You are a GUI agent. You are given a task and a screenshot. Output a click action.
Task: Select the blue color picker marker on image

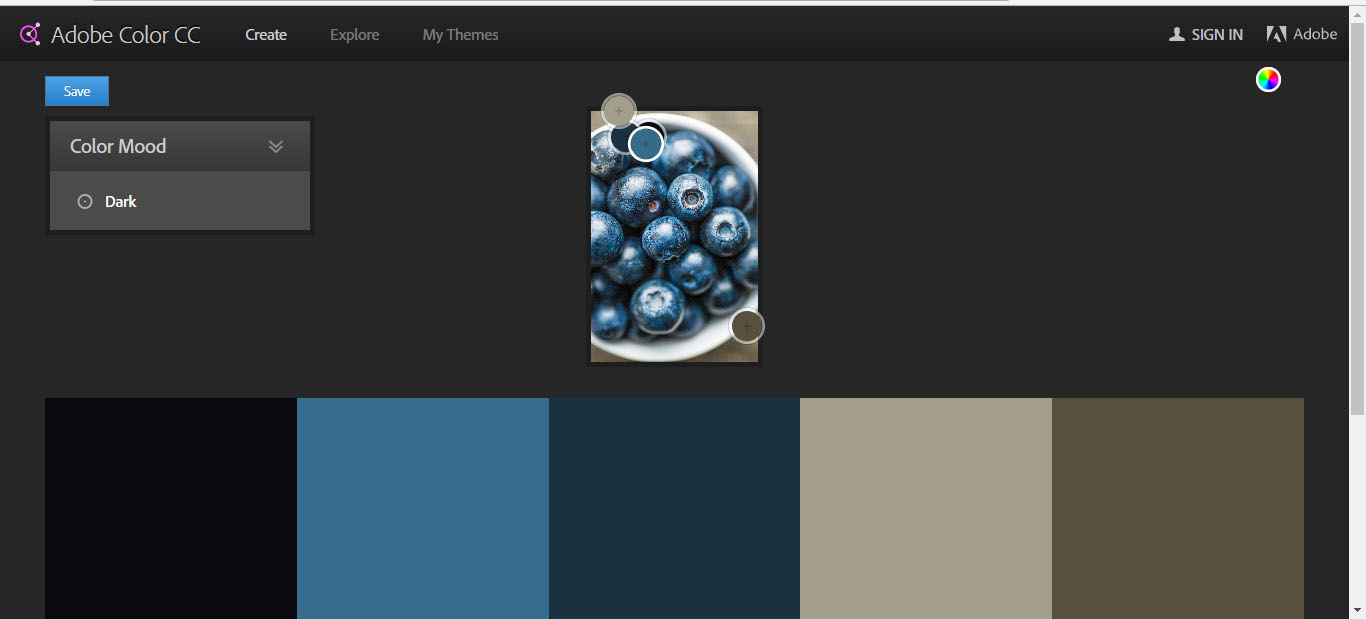(646, 144)
